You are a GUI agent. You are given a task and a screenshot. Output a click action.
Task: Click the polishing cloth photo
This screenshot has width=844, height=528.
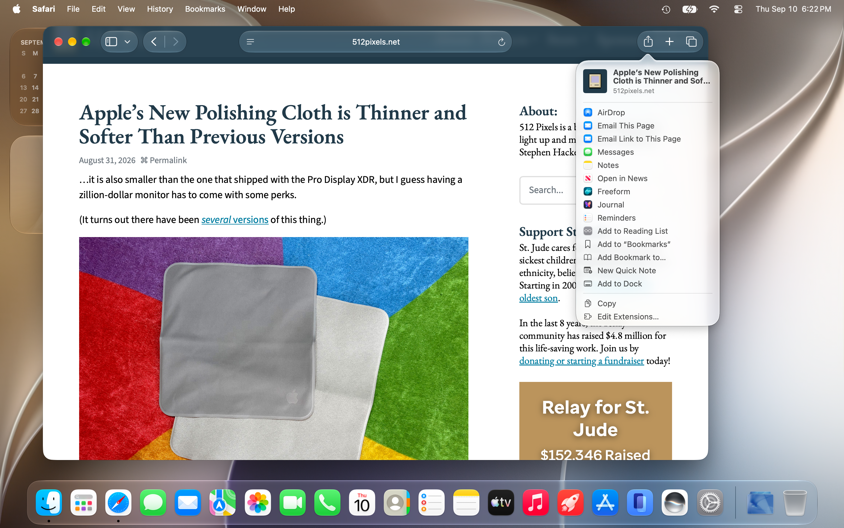(x=273, y=348)
